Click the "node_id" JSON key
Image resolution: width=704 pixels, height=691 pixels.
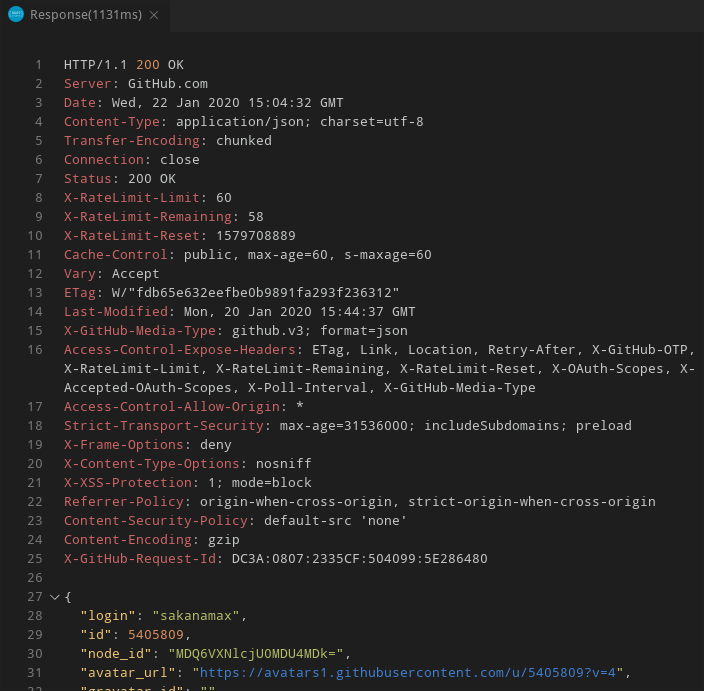tap(116, 654)
